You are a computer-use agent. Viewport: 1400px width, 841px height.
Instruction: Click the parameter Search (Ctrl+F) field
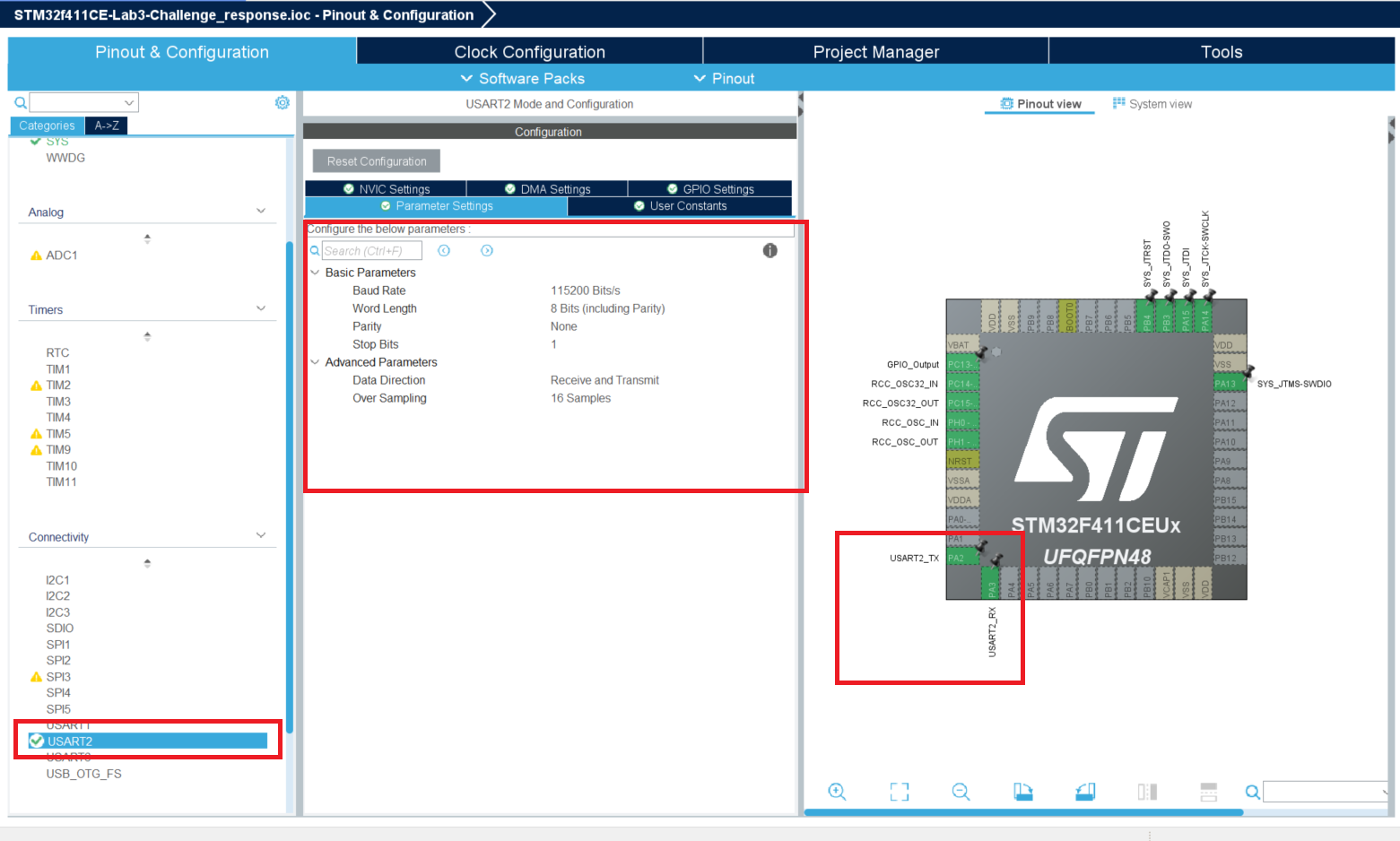371,251
